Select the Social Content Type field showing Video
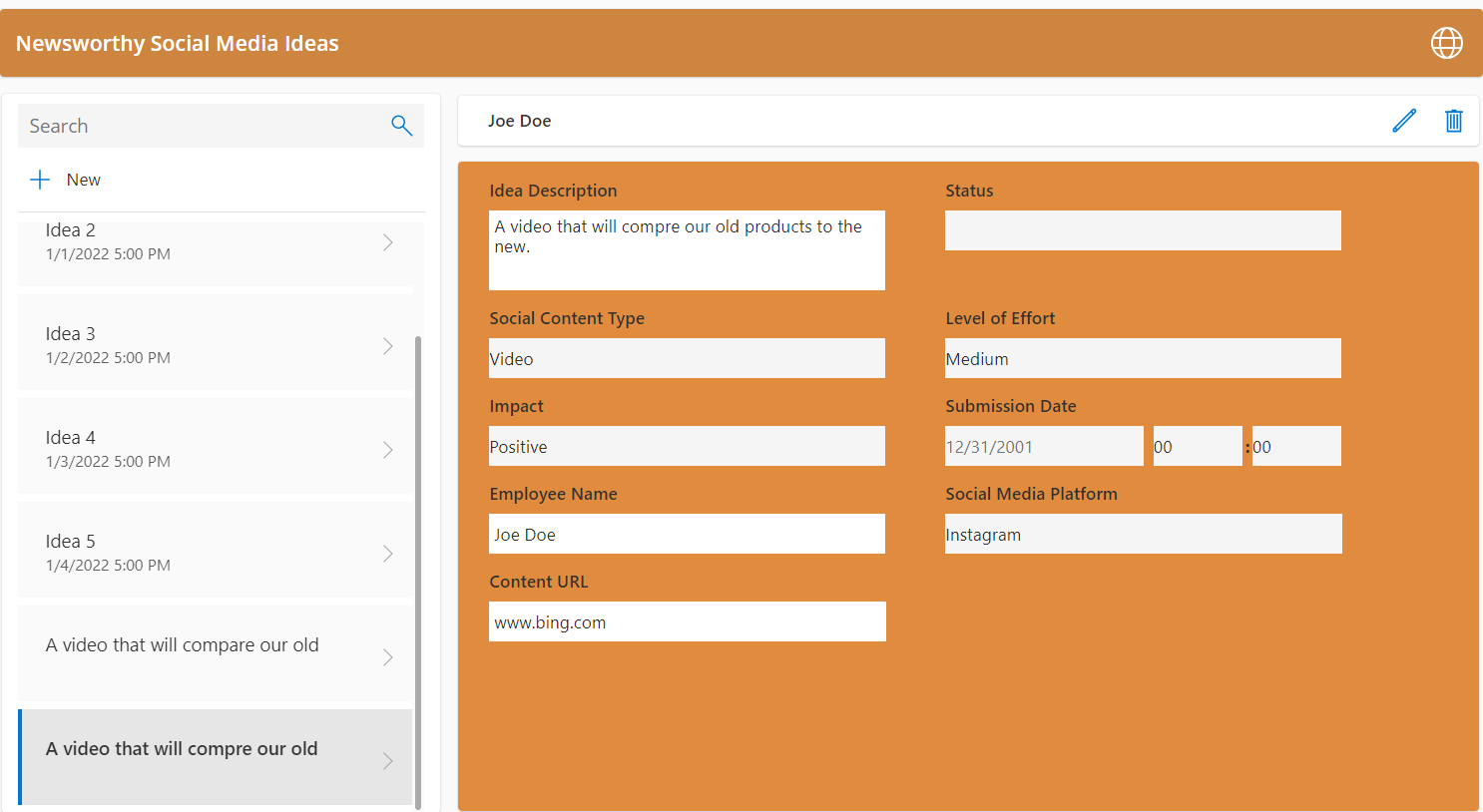 [687, 358]
